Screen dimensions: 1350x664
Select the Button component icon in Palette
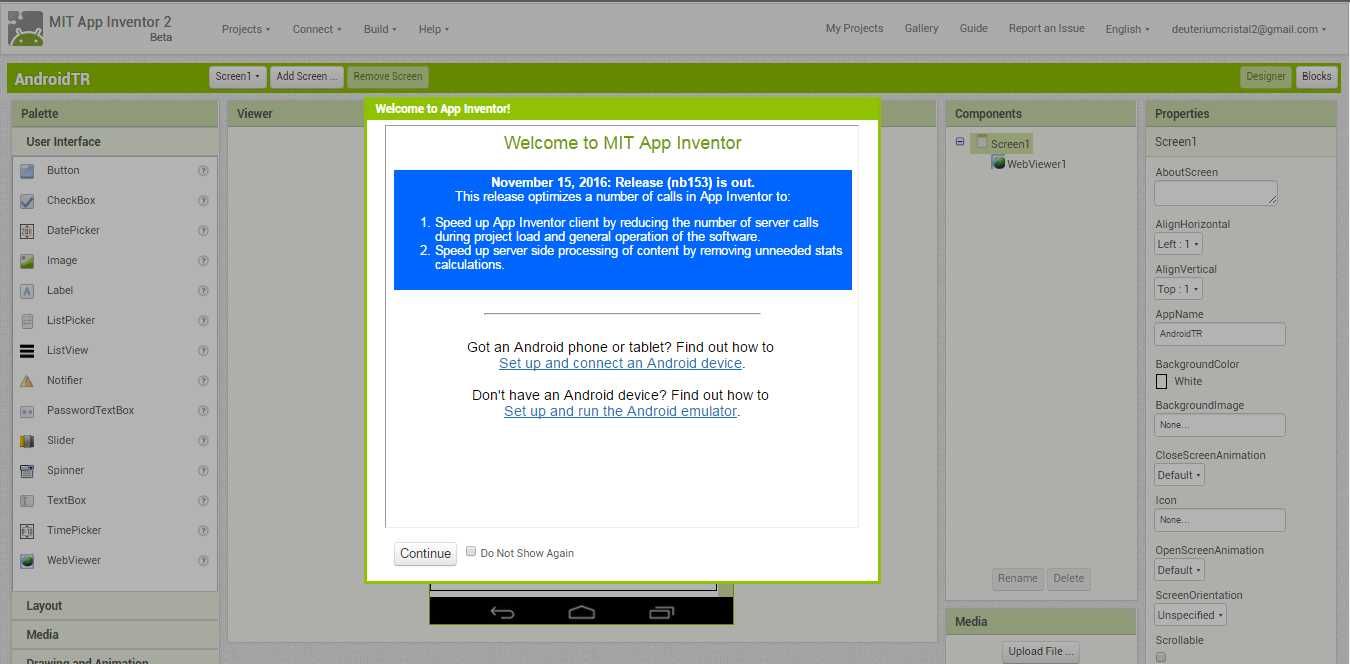click(x=27, y=171)
